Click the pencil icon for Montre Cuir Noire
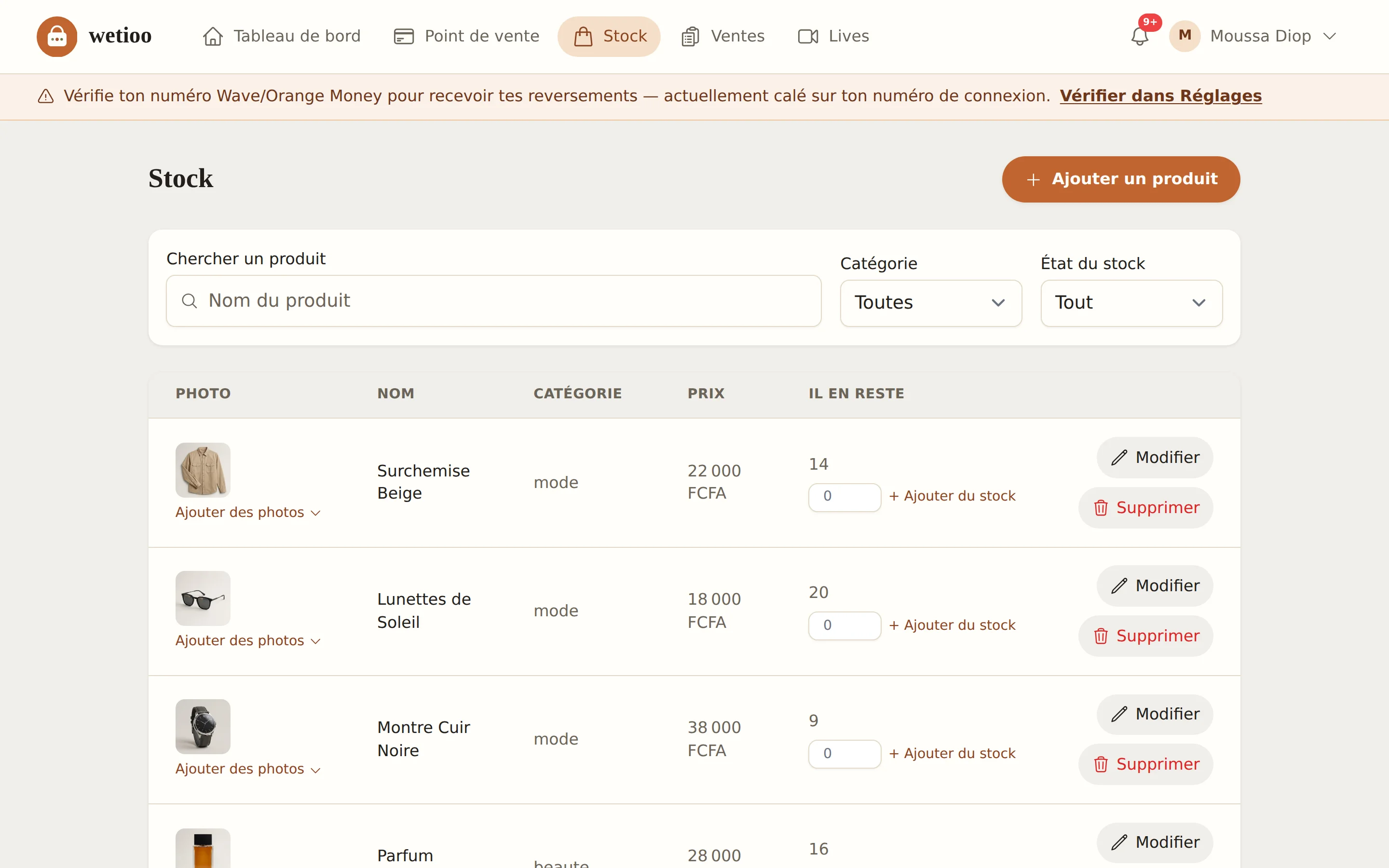Viewport: 1389px width, 868px height. point(1119,714)
